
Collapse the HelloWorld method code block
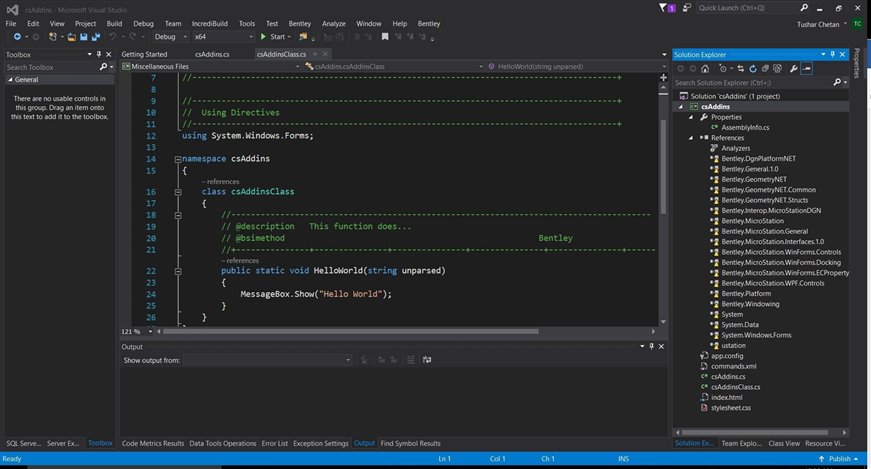click(178, 271)
